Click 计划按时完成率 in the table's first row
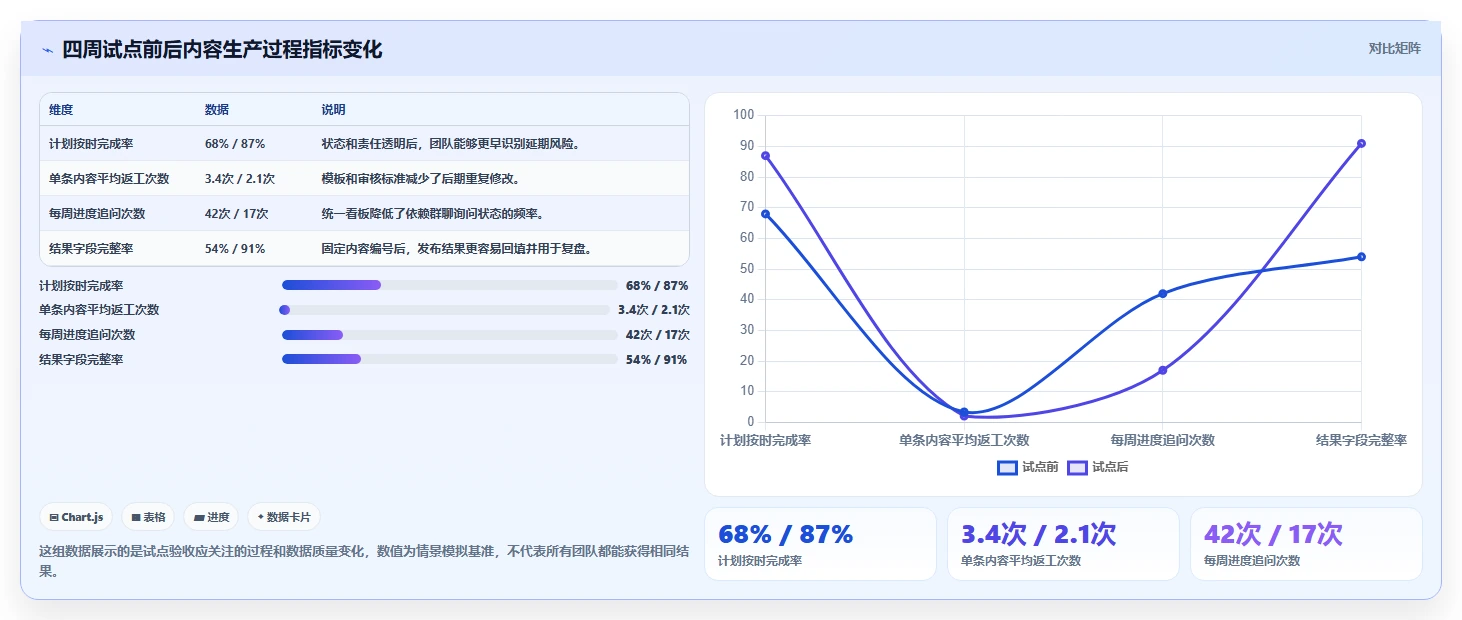Image resolution: width=1462 pixels, height=620 pixels. point(91,144)
